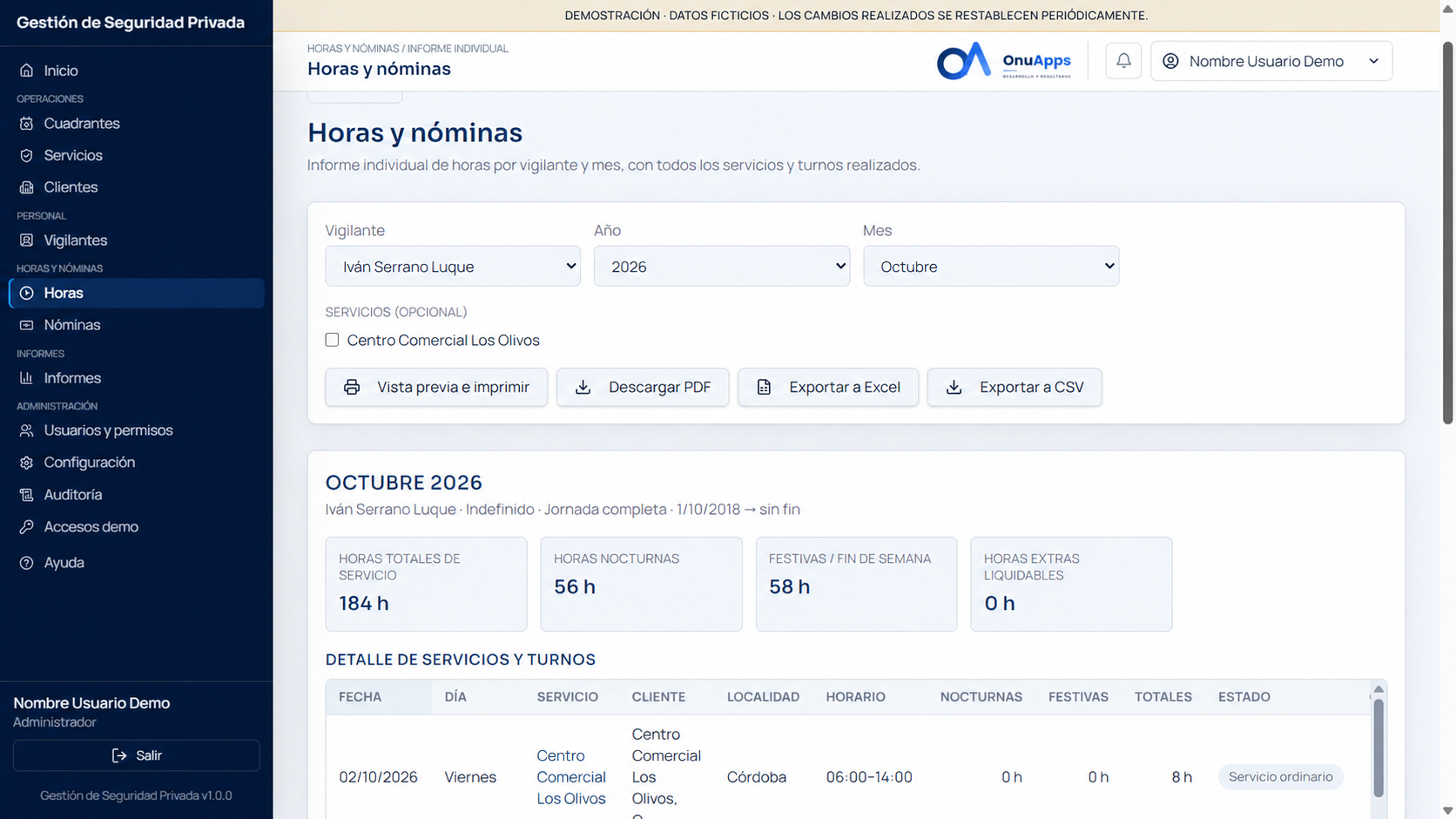This screenshot has height=819, width=1456.
Task: Click the FECHA column header
Action: point(361,697)
